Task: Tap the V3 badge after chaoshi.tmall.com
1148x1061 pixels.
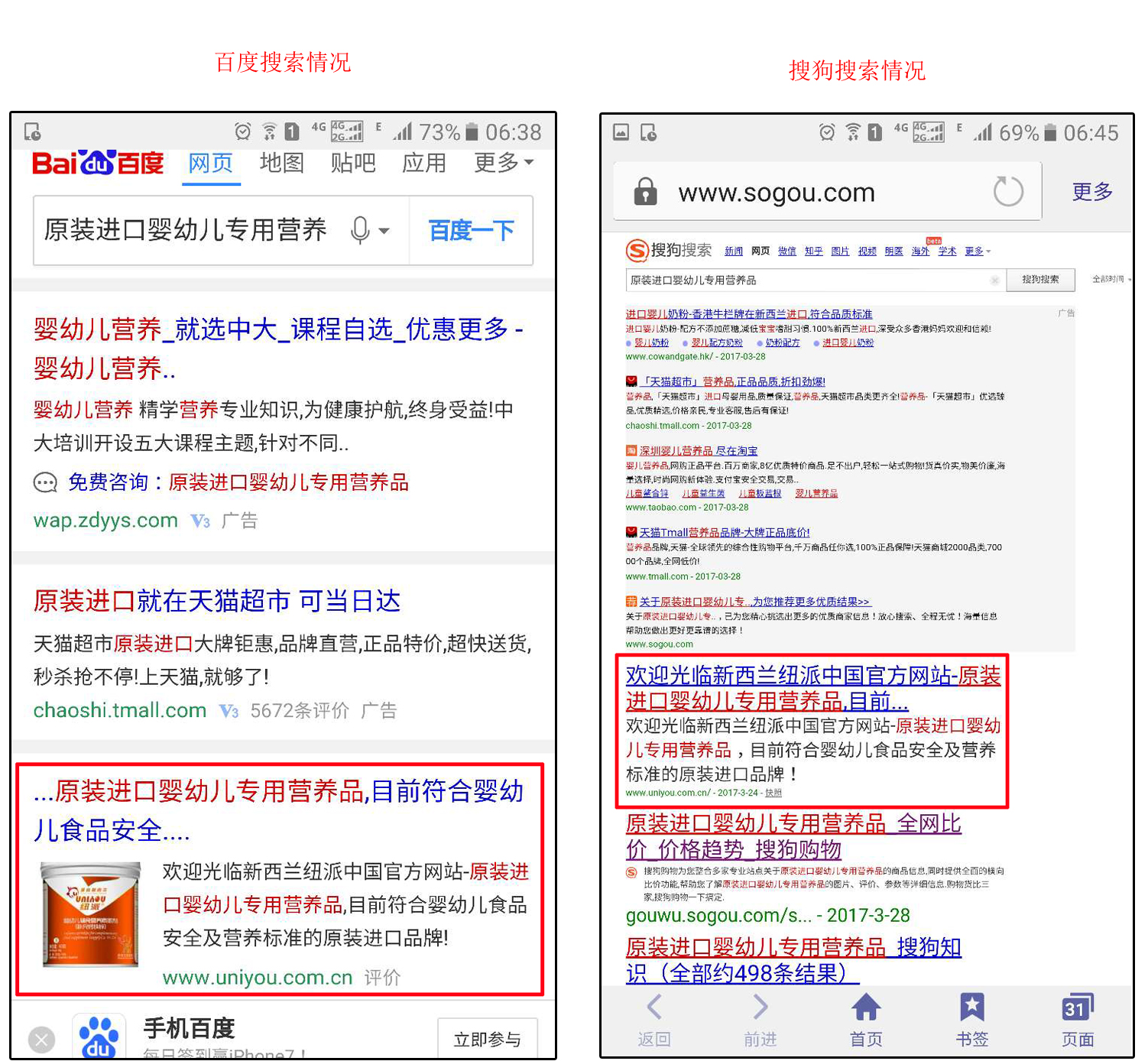Action: (229, 712)
